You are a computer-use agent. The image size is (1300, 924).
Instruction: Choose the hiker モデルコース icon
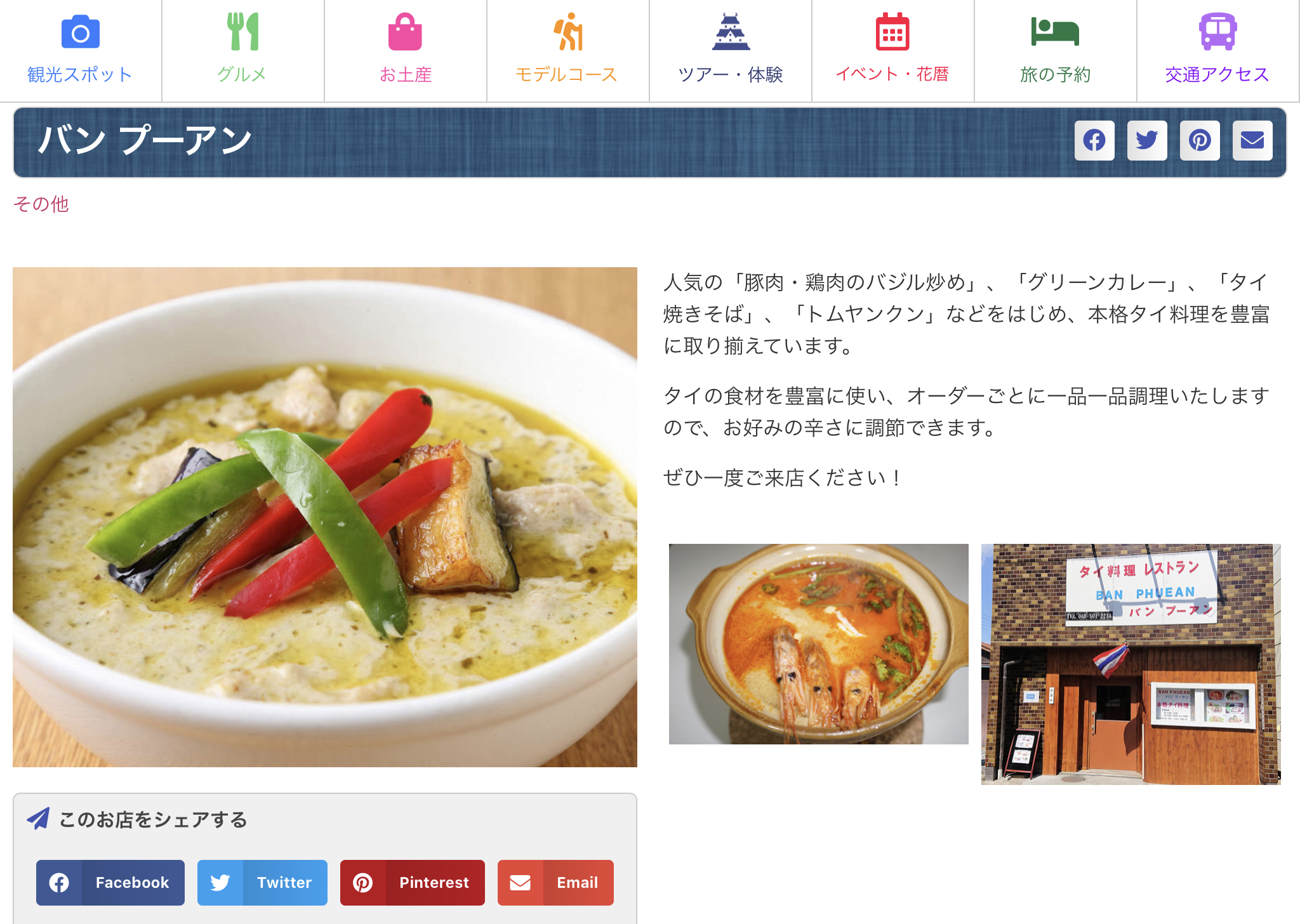click(568, 32)
